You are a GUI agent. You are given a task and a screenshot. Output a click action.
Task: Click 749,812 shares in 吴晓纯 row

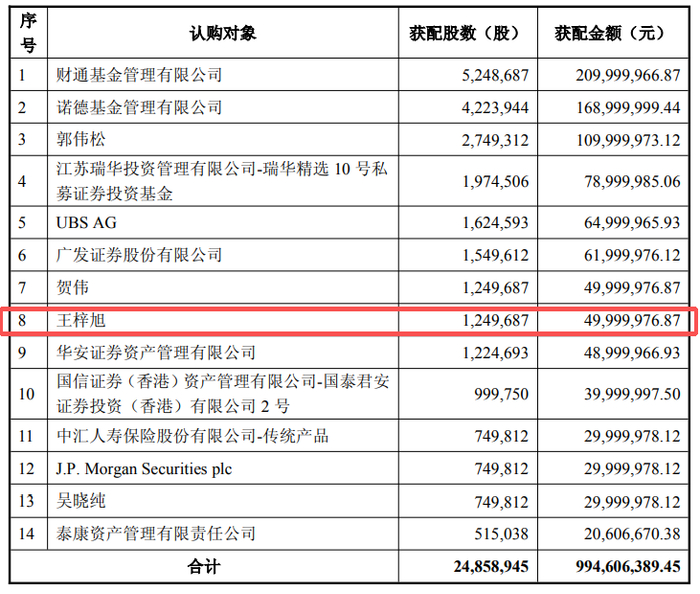[501, 502]
